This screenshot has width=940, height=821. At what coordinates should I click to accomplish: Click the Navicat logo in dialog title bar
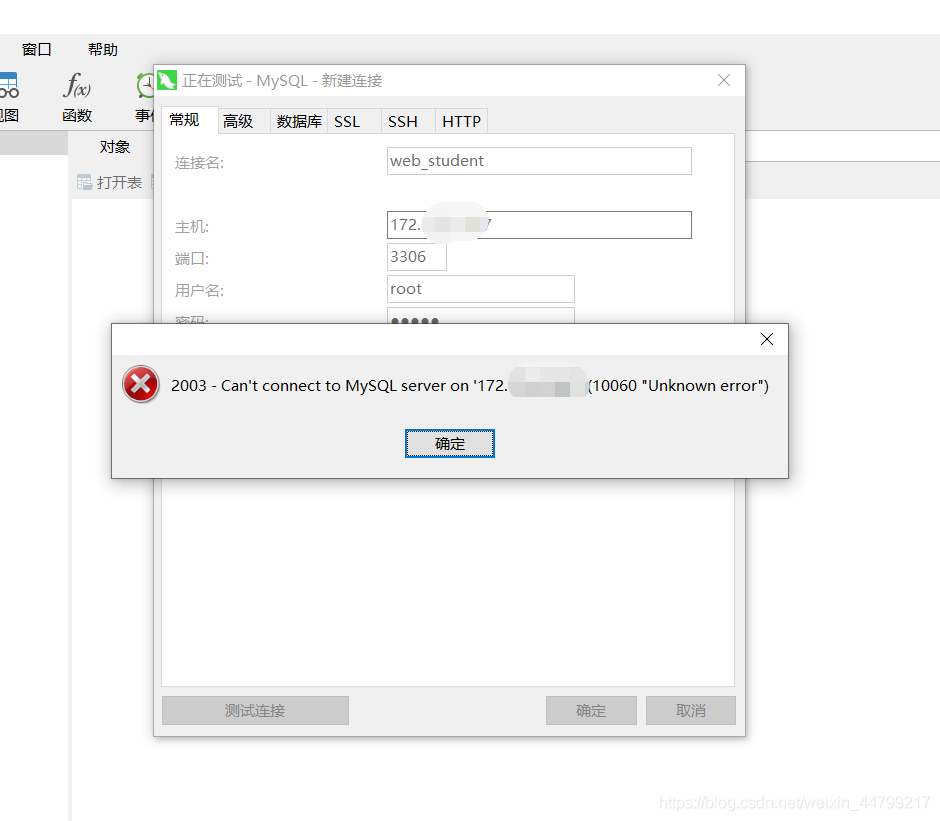(x=167, y=80)
